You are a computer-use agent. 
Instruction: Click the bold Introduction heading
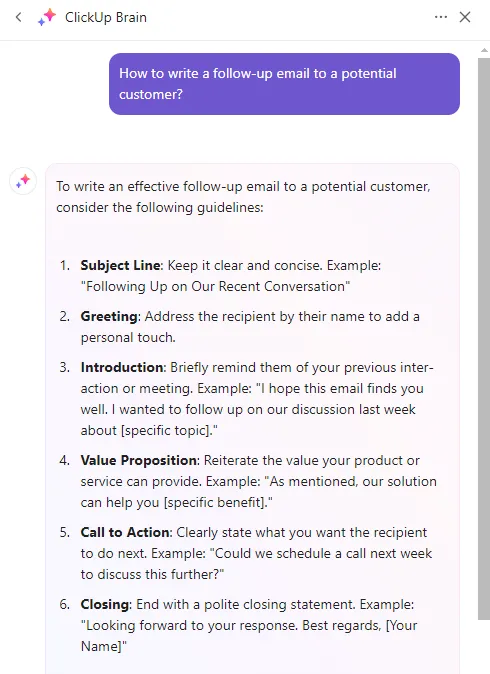(122, 368)
